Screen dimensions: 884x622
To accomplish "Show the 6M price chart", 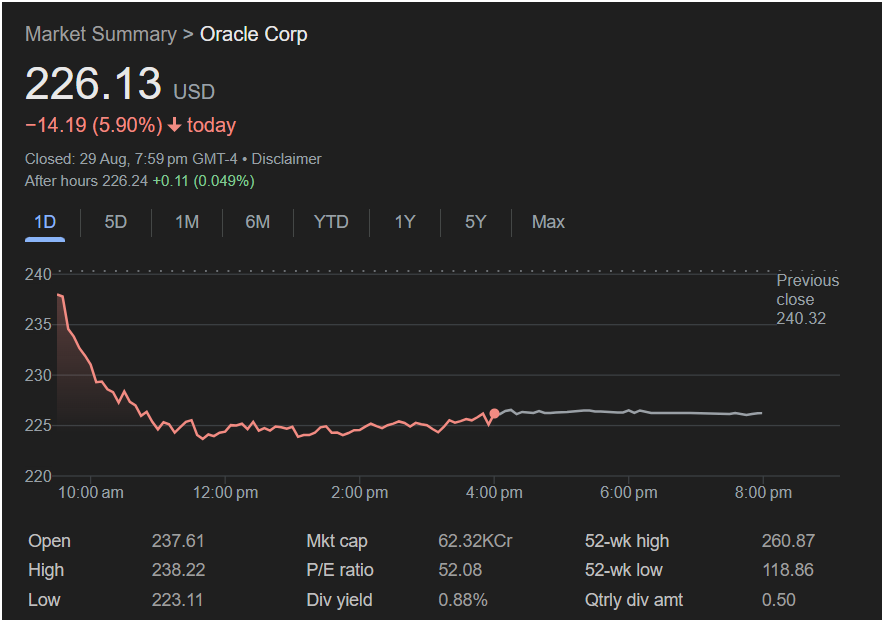I will 258,222.
